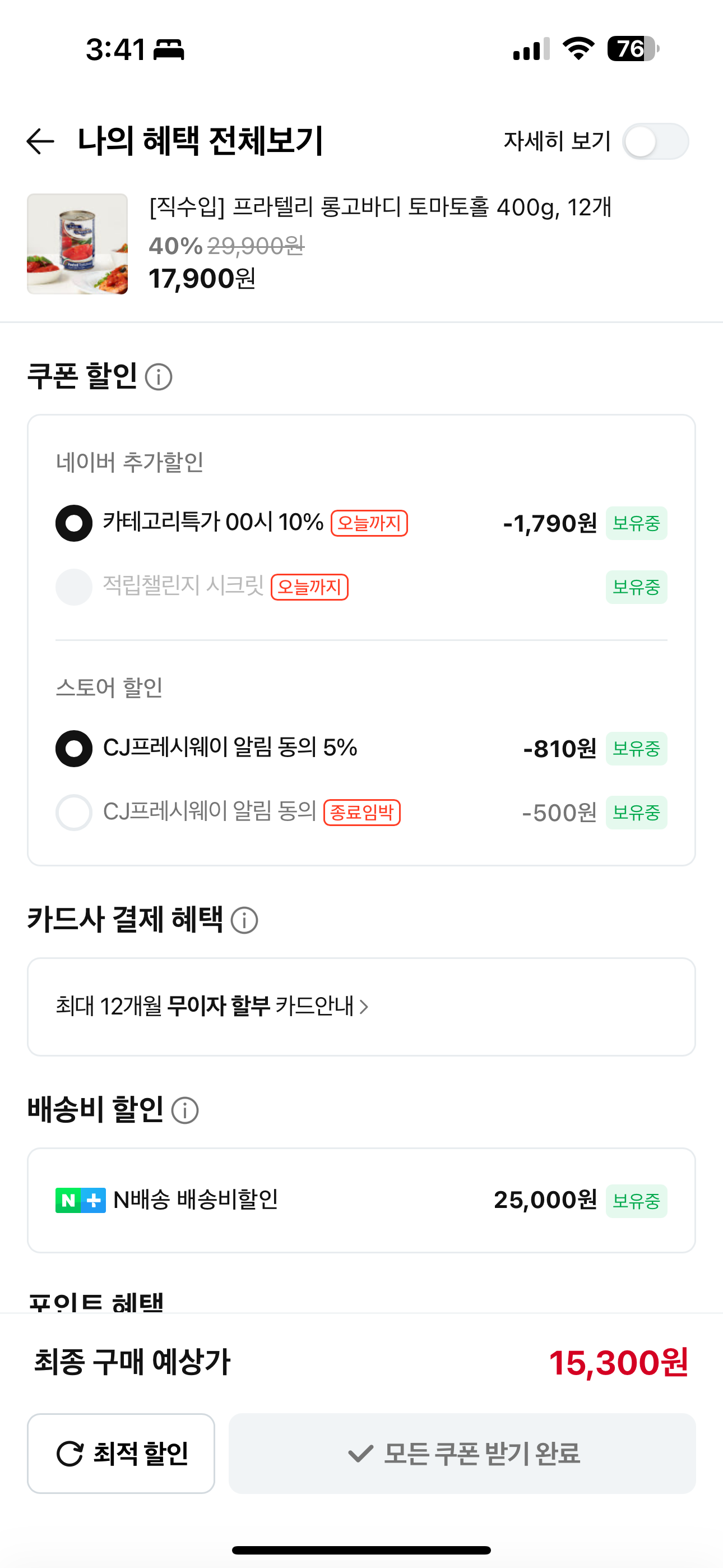Toggle the 자세히 보기 switch
The image size is (723, 1568).
655,142
